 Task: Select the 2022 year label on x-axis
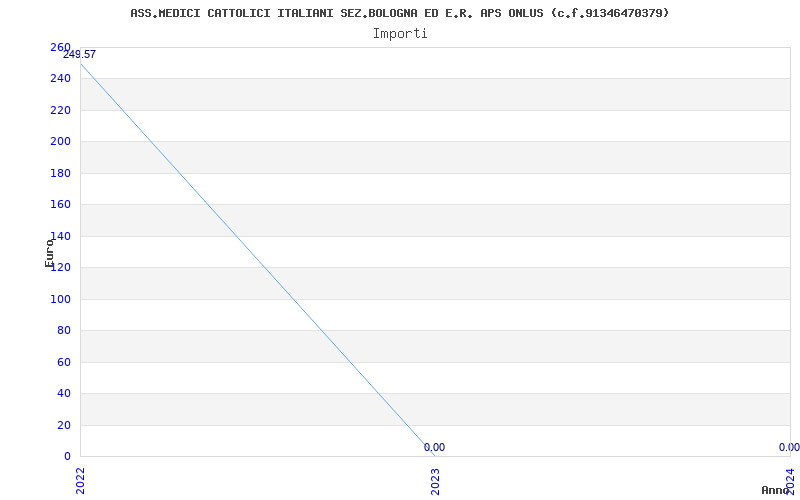[80, 480]
